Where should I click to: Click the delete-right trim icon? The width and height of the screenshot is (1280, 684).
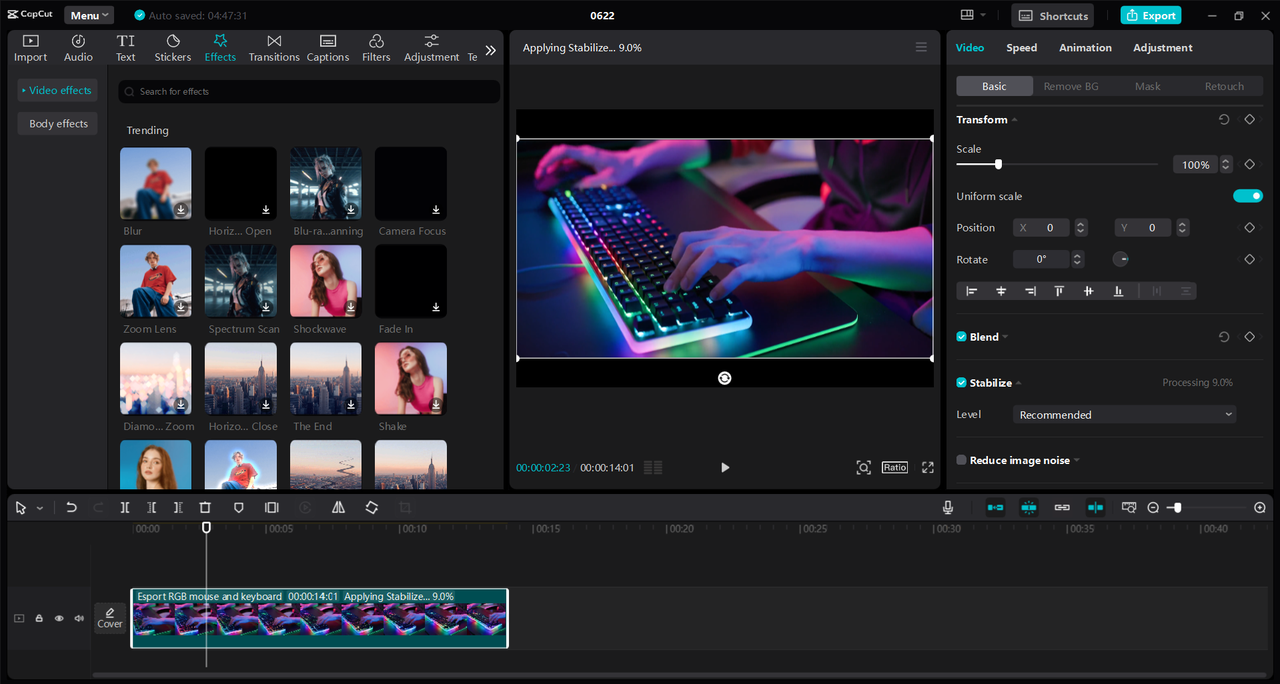[178, 508]
